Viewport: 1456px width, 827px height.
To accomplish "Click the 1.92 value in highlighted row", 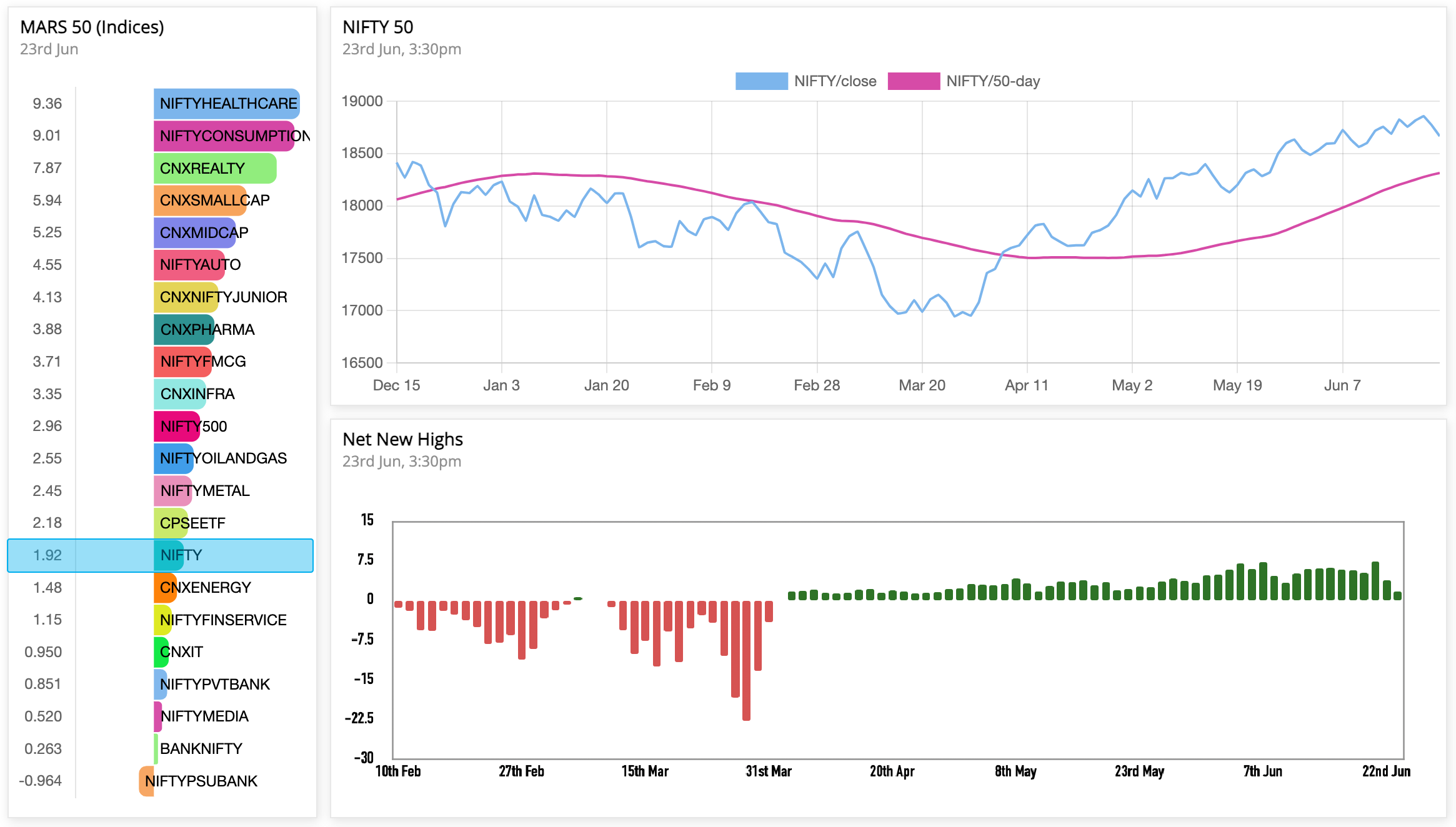I will click(x=47, y=555).
